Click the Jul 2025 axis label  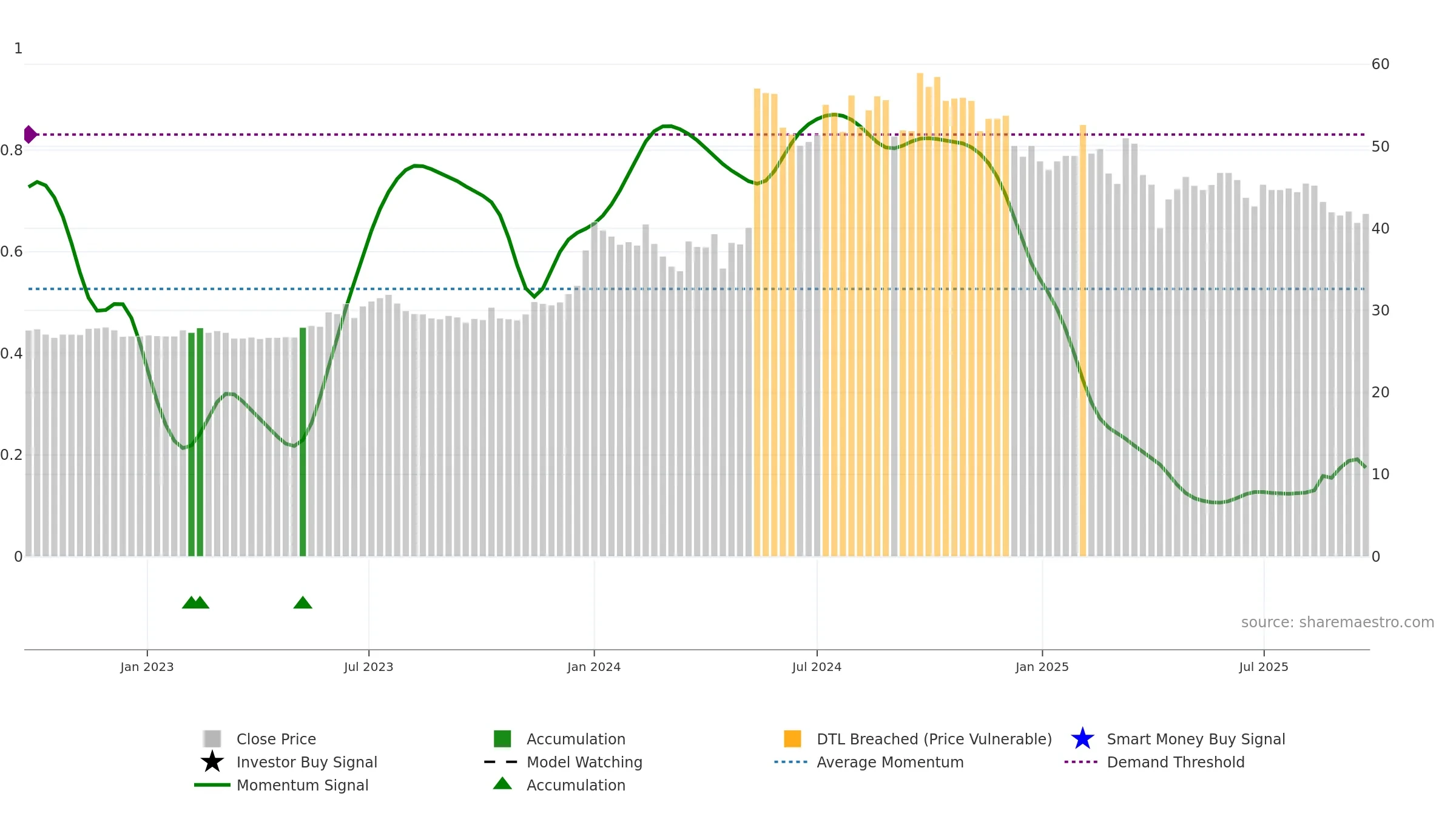(x=1264, y=667)
